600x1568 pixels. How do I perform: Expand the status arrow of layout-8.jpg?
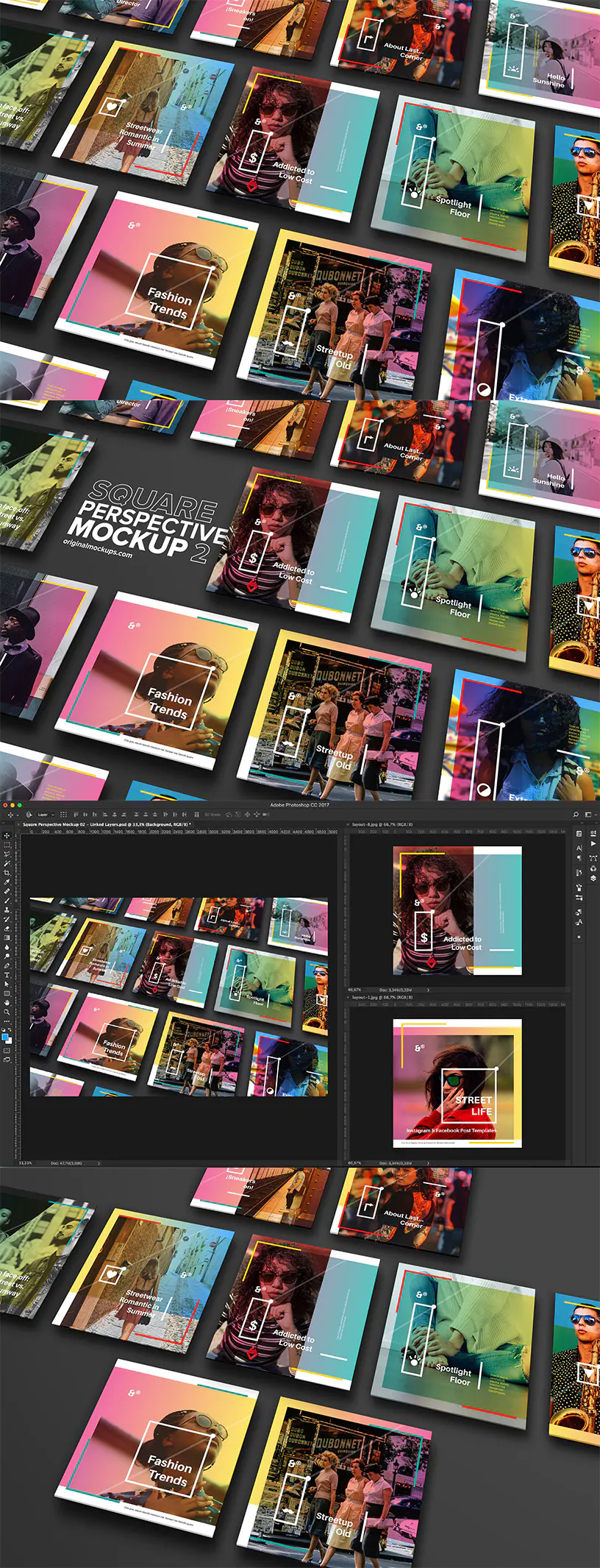428,990
